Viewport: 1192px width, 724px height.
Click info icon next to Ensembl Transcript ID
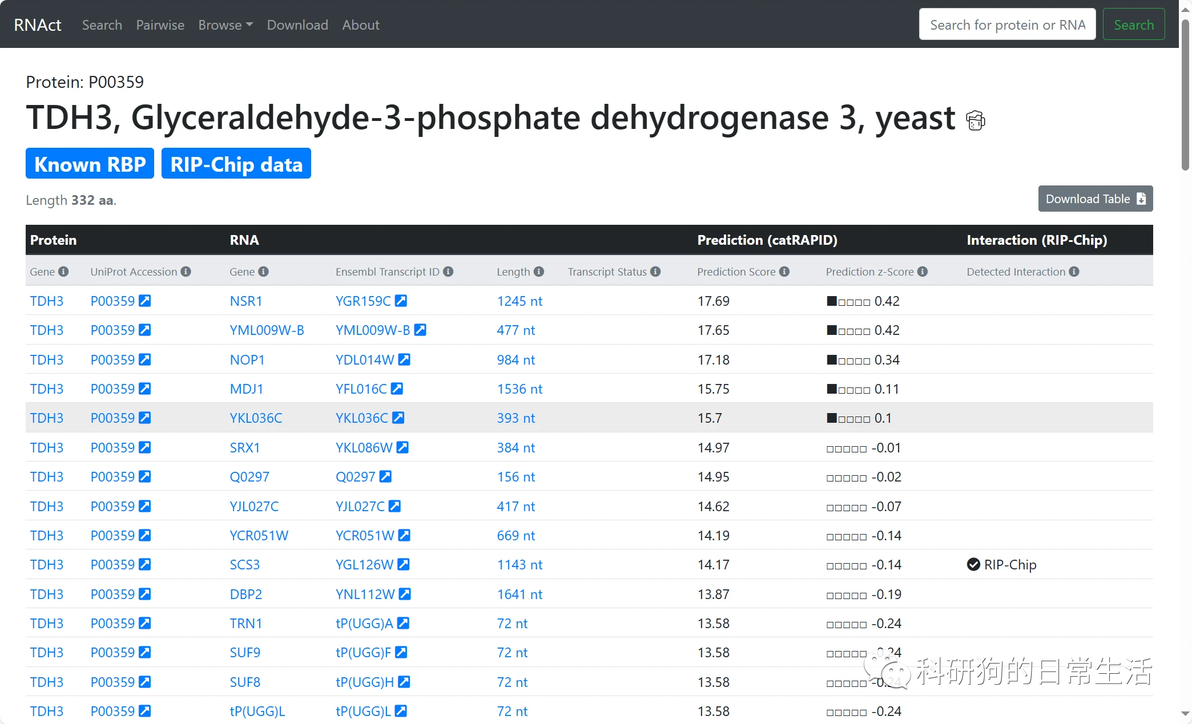[x=448, y=272]
